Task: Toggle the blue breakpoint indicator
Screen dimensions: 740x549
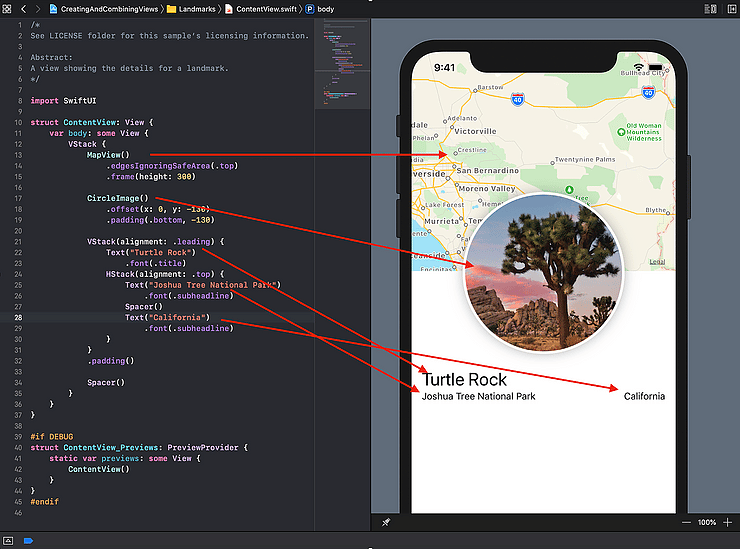Action: pyautogui.click(x=28, y=540)
